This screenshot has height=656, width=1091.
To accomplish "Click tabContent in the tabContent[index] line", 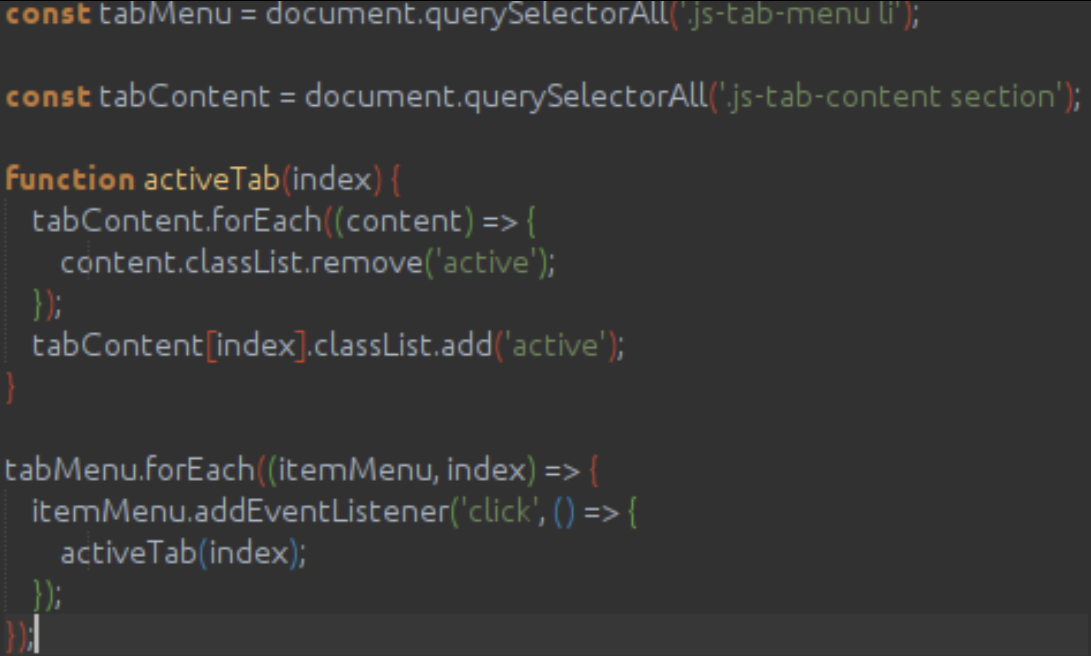I will 117,346.
